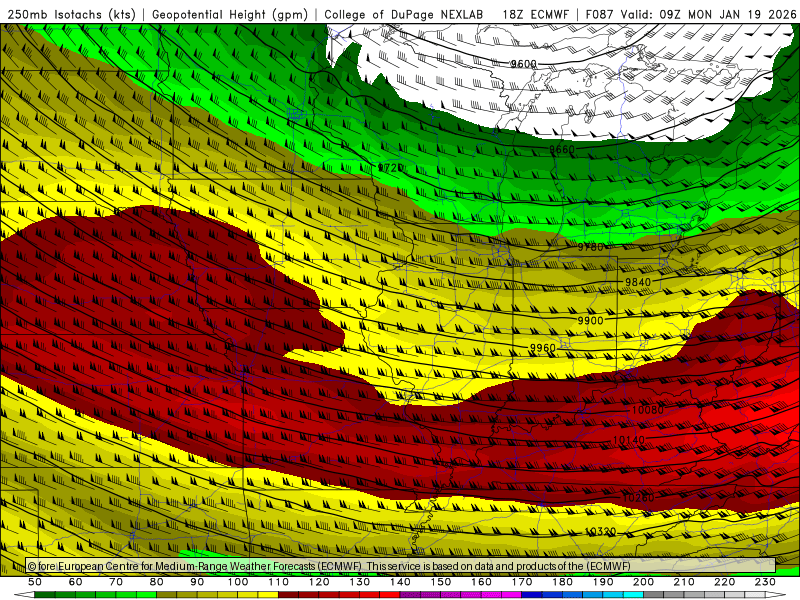Pick the bright yellow swatch left of 110
Screen dimensions: 800x600
coord(268,595)
